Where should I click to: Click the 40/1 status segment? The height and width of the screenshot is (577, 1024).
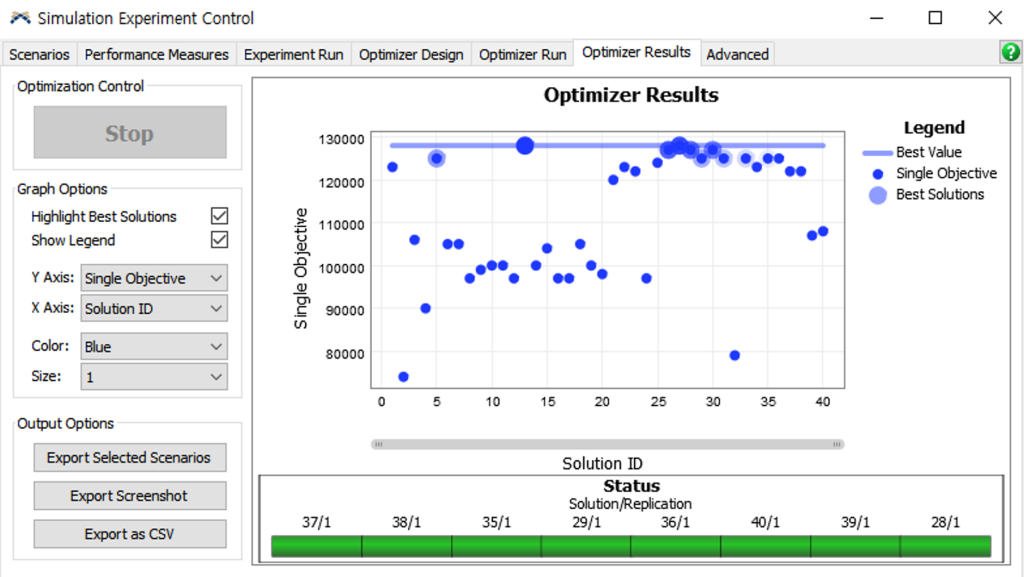(x=765, y=546)
